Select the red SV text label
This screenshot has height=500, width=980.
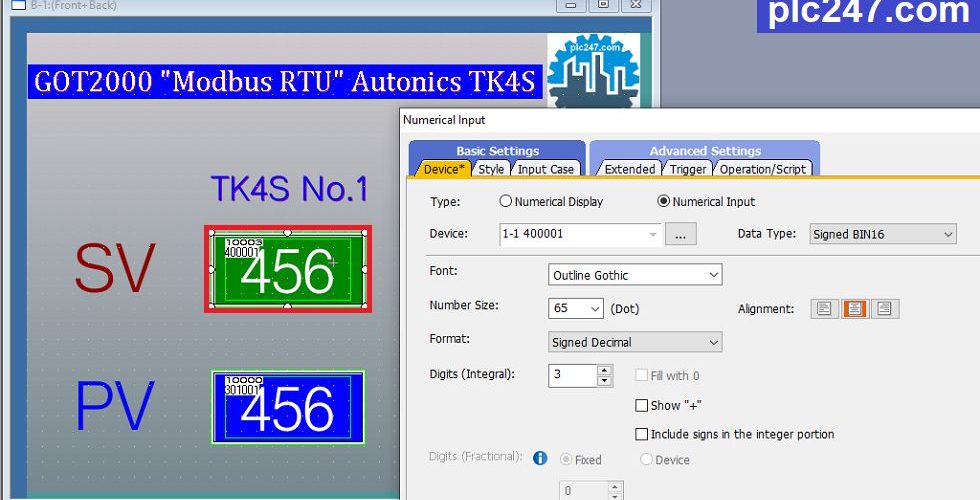pyautogui.click(x=114, y=269)
